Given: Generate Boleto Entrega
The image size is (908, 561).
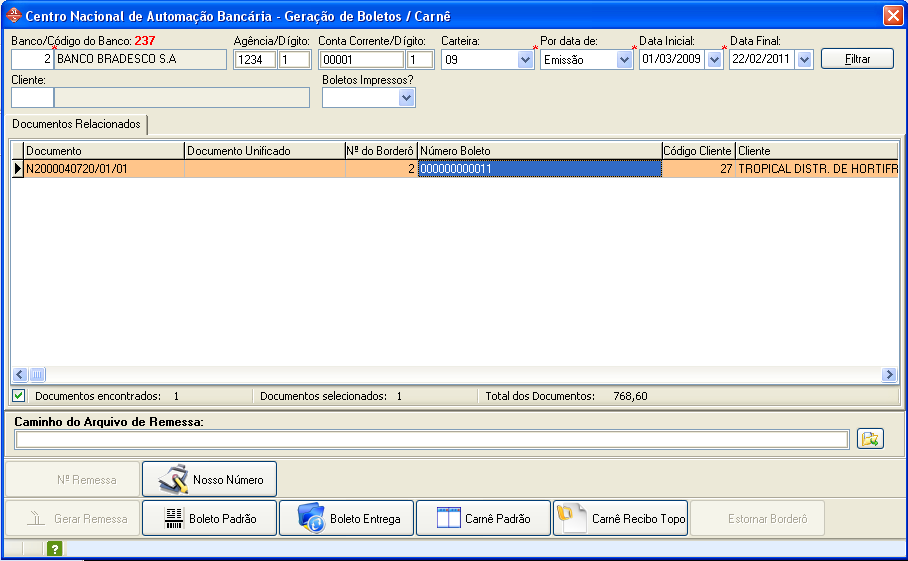Looking at the screenshot, I should tap(346, 518).
